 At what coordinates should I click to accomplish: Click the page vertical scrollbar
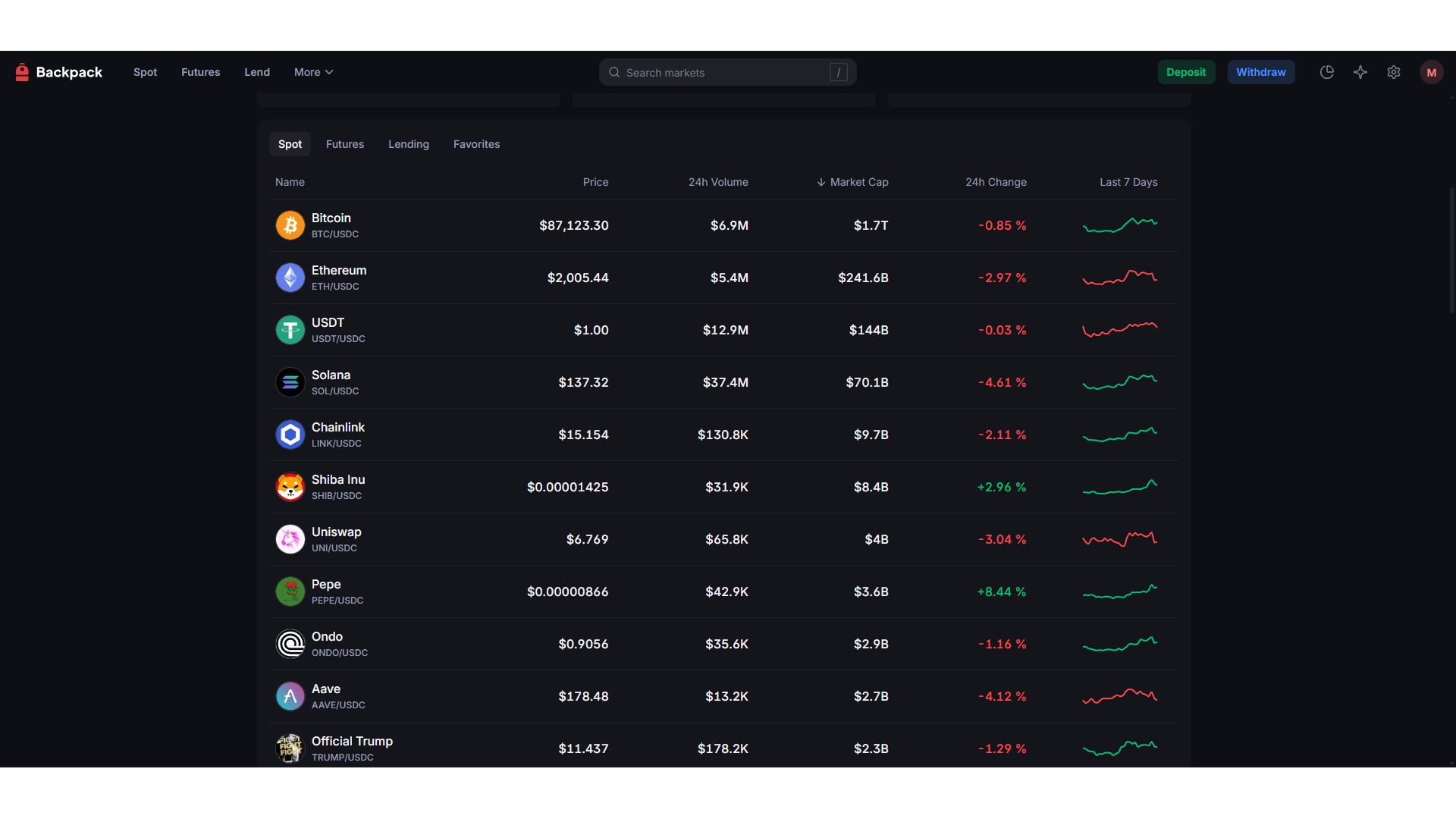click(x=1451, y=250)
